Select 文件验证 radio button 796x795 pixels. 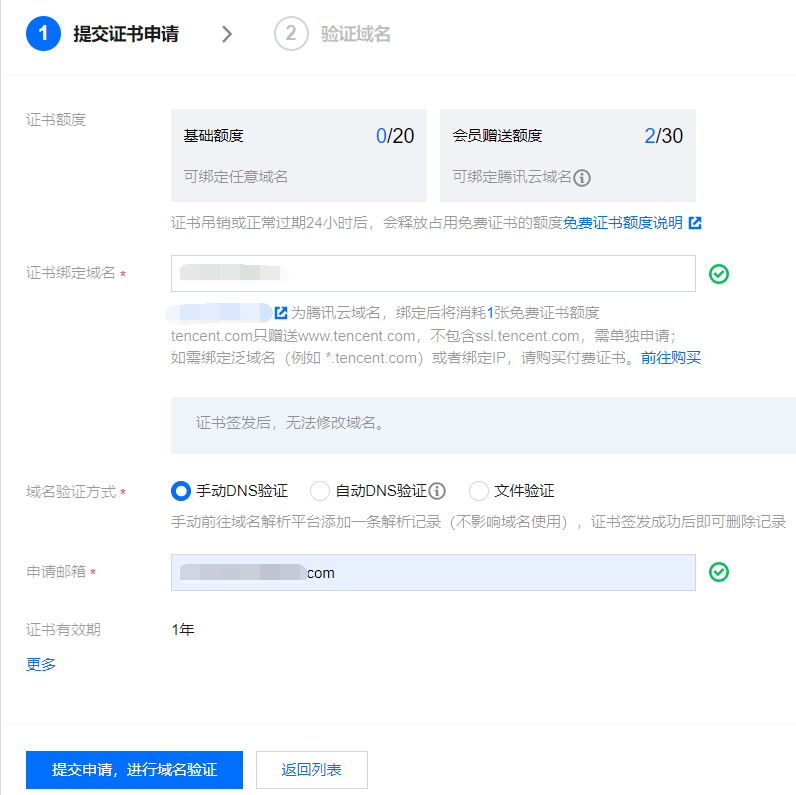tap(479, 491)
